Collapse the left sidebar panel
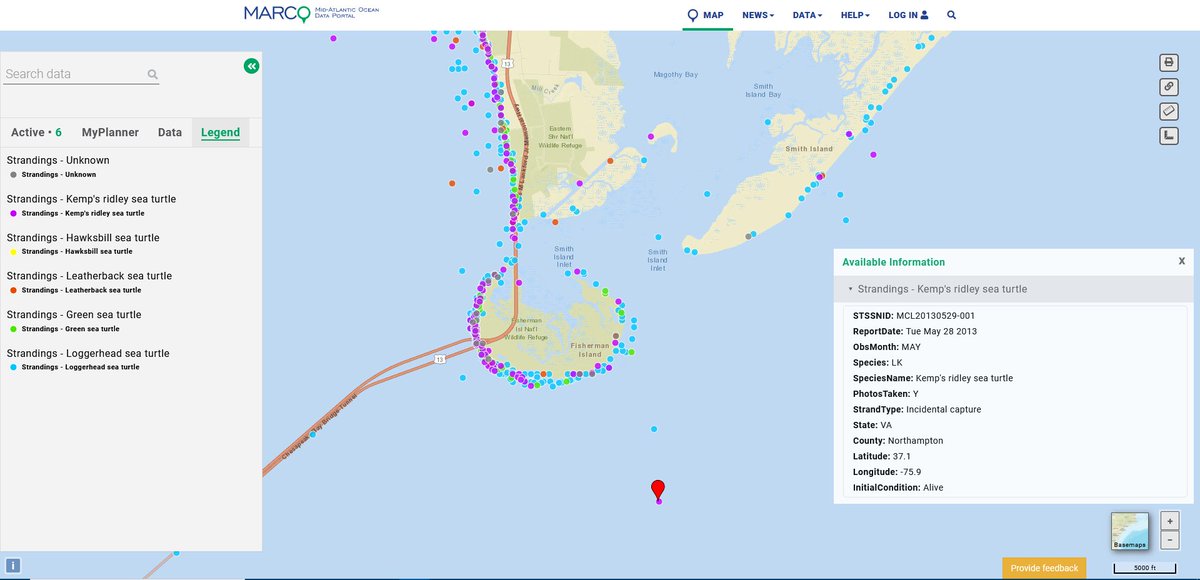This screenshot has width=1200, height=580. (x=251, y=66)
